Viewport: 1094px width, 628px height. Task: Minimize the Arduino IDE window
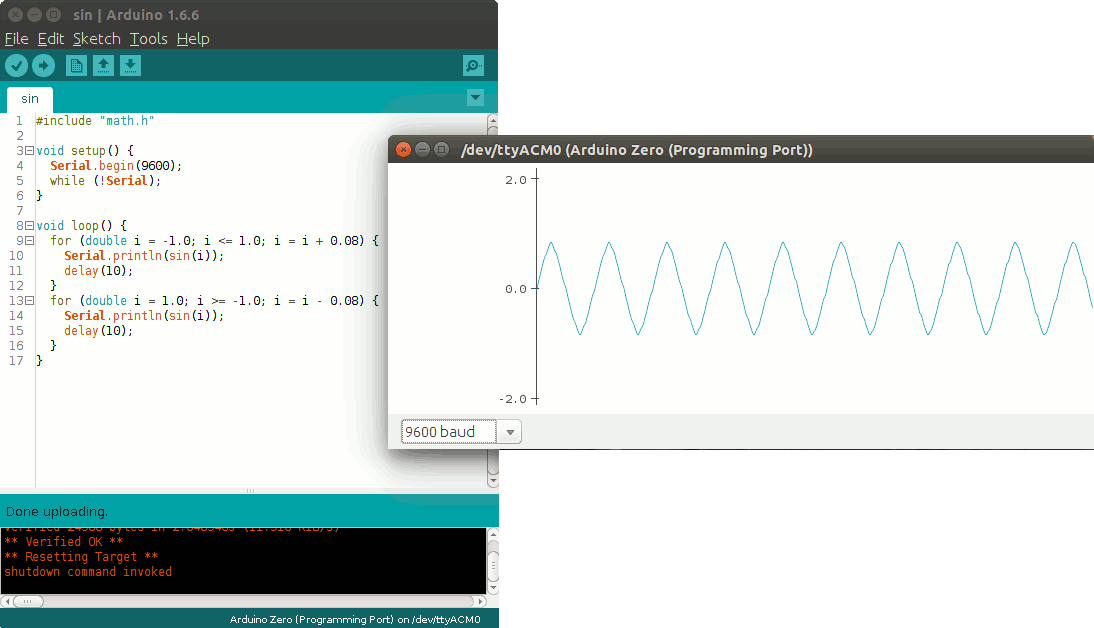34,15
